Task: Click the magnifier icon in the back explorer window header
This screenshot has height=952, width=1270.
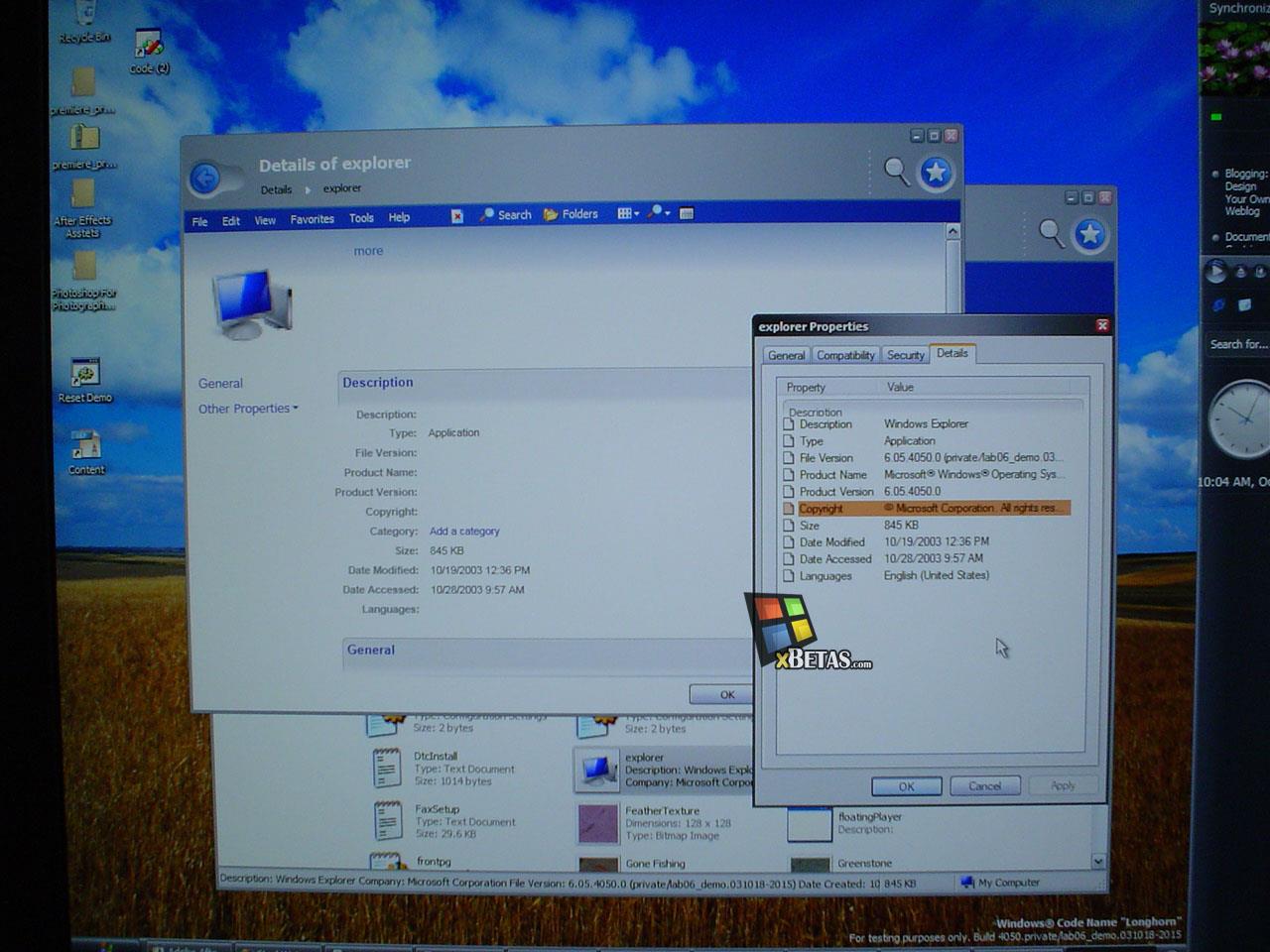Action: click(1051, 234)
